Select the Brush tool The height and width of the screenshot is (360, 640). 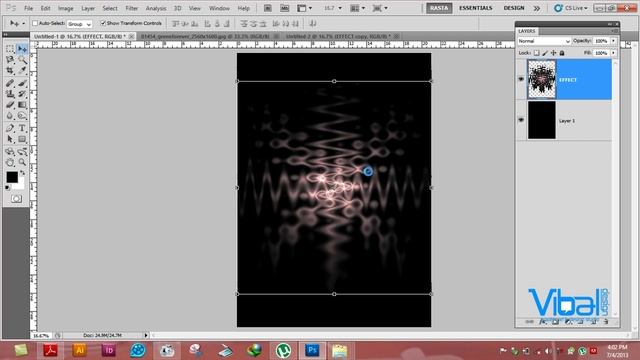coord(22,83)
